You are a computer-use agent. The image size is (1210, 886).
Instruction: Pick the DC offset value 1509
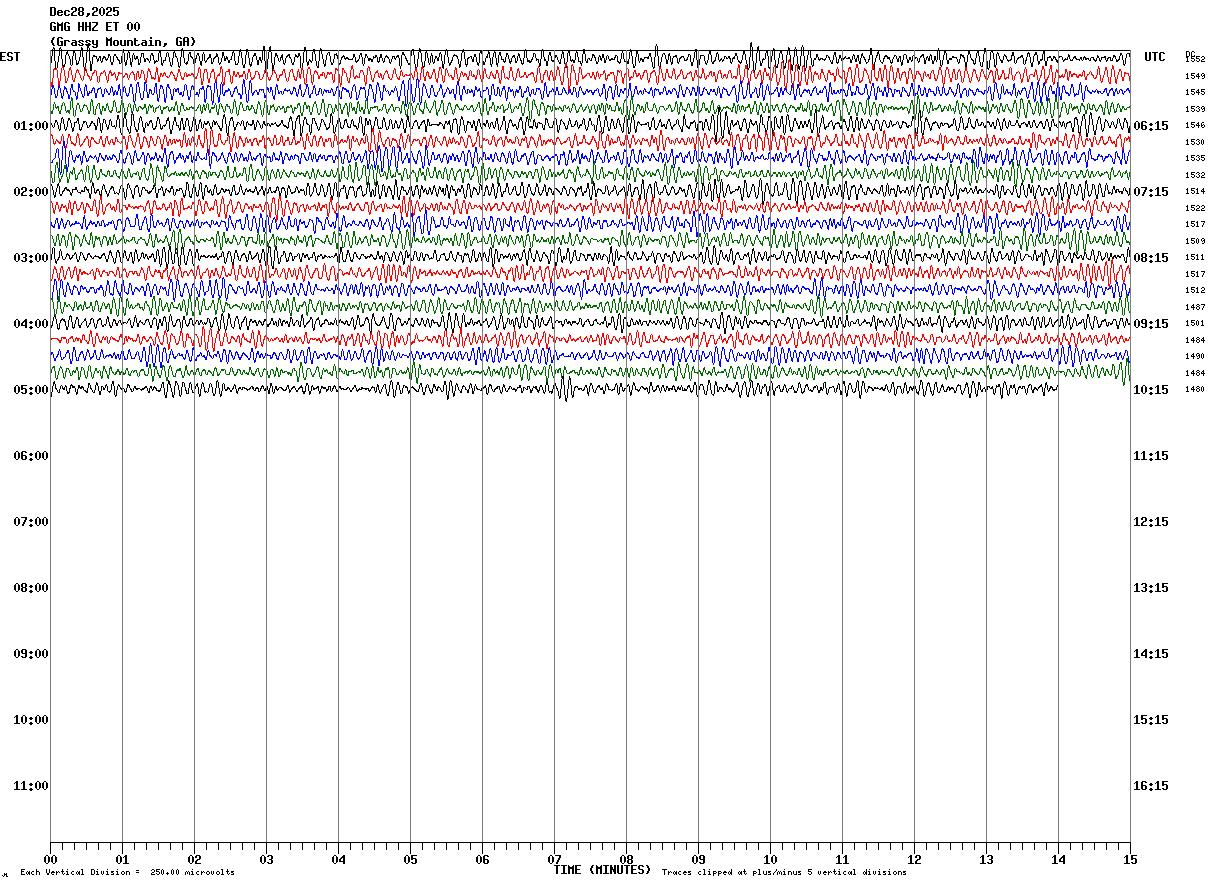pos(1195,241)
